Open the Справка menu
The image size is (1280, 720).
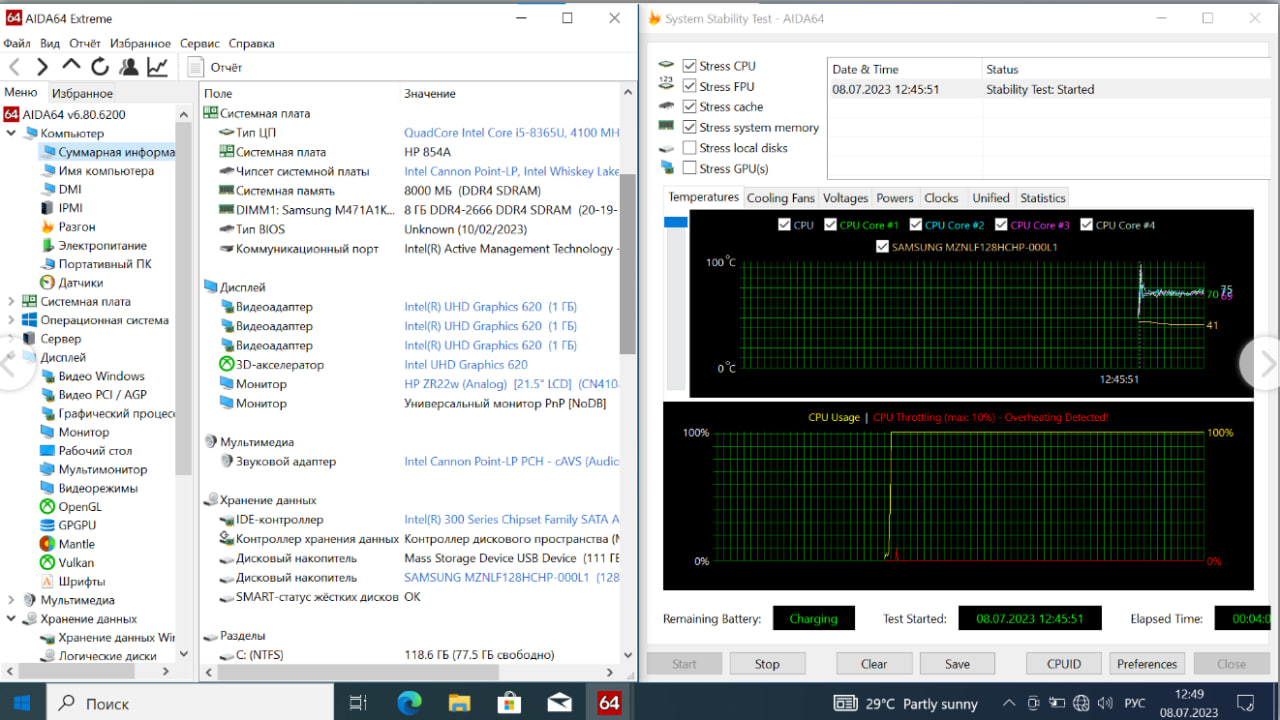tap(252, 44)
